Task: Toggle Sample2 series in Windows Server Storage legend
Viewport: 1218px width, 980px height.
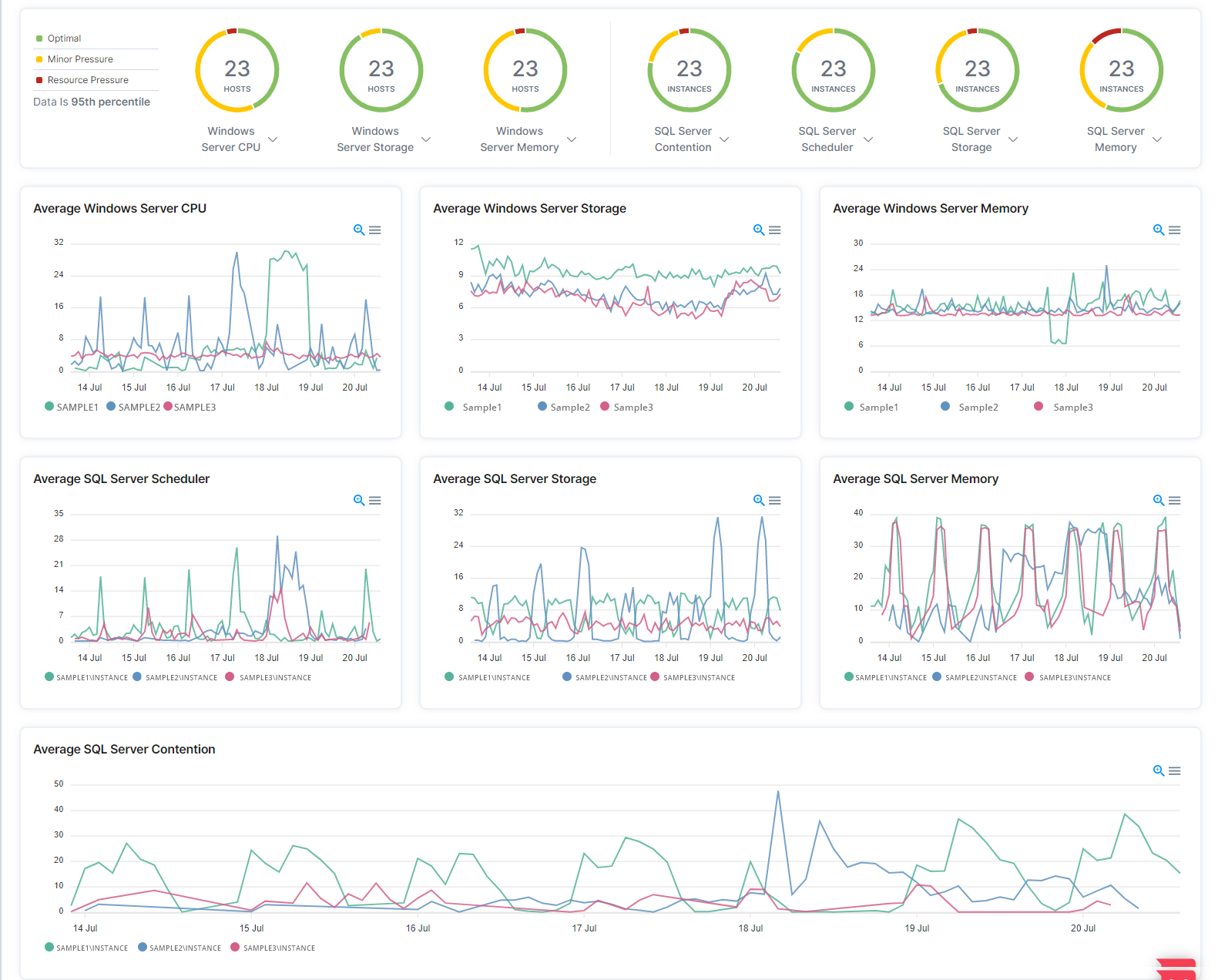Action: point(569,408)
